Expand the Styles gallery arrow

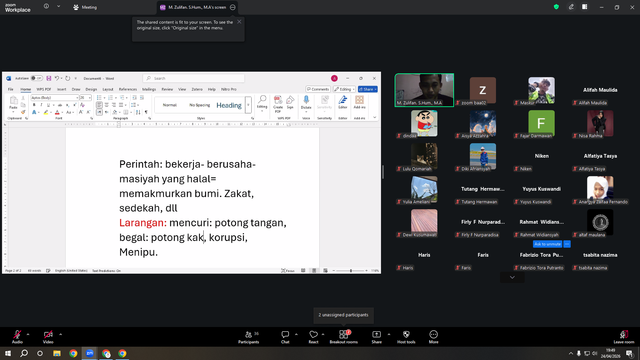pos(248,105)
